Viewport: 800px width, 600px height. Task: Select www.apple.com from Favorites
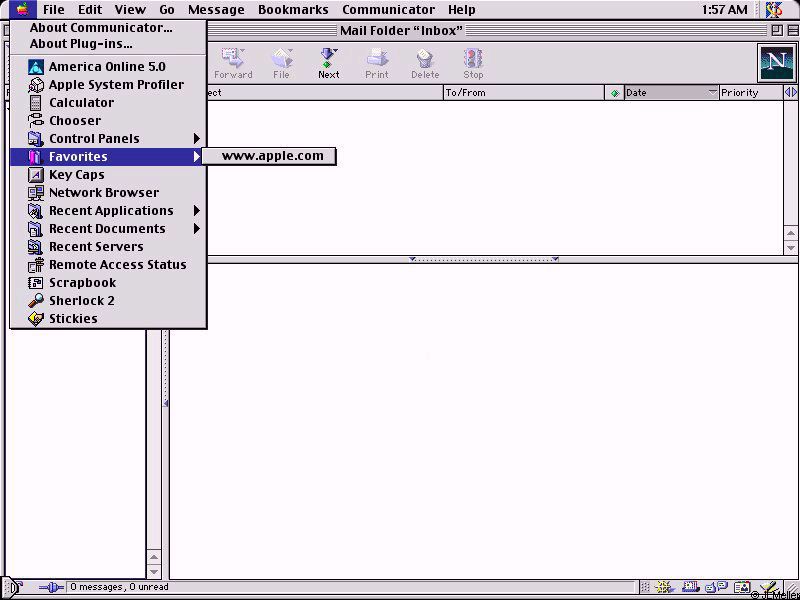click(x=272, y=156)
